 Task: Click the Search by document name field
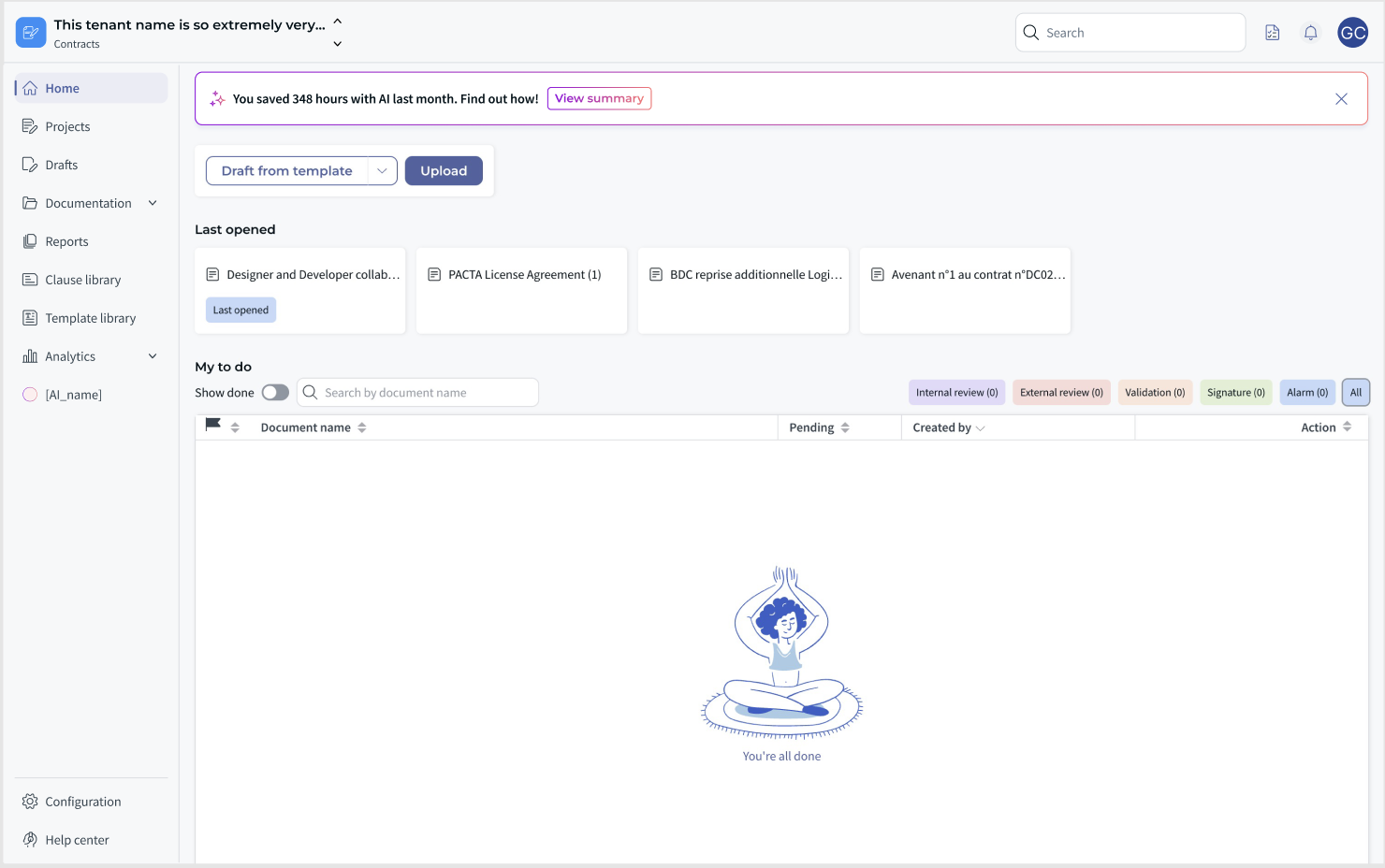417,393
